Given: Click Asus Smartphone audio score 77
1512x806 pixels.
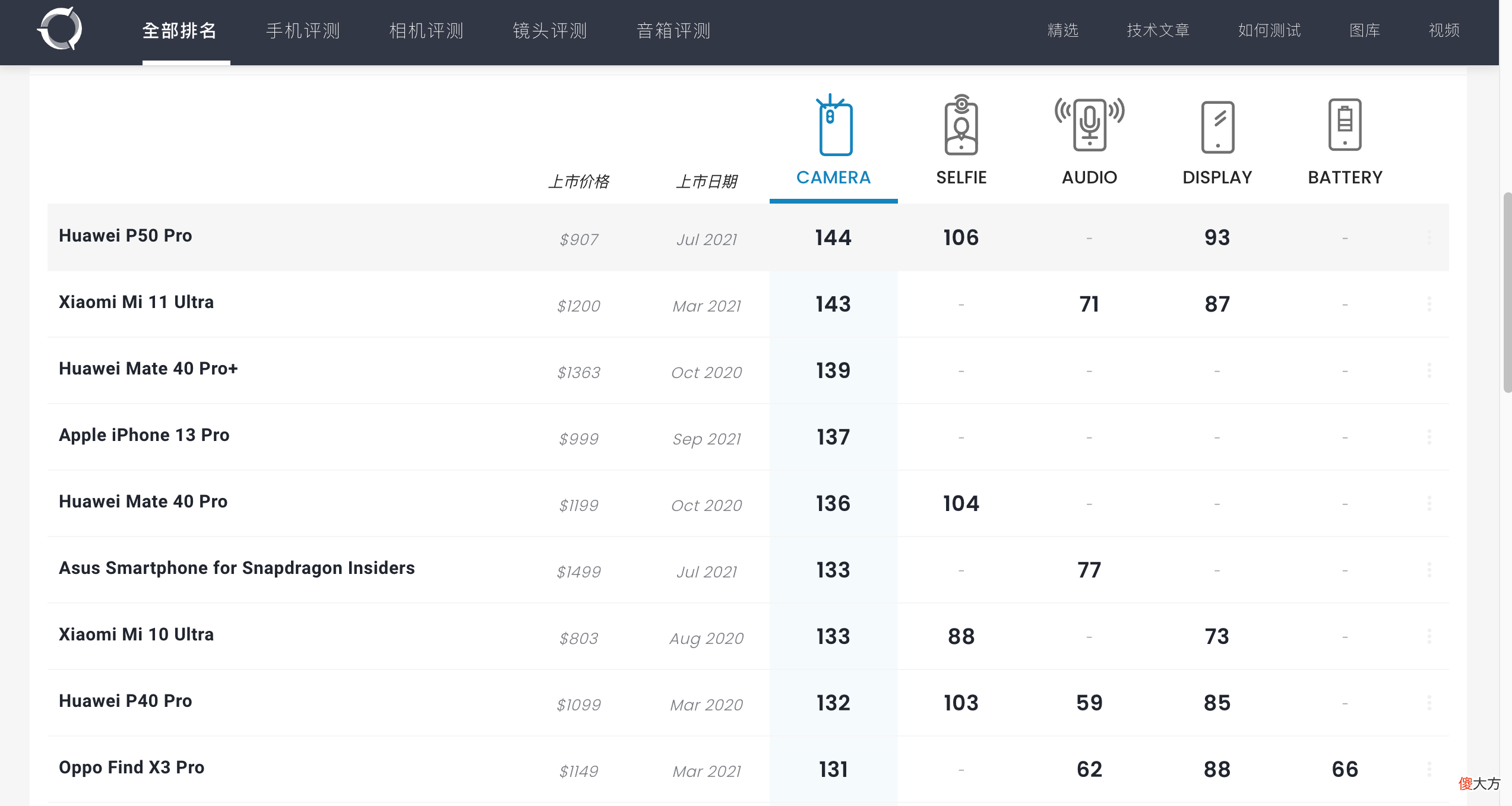Looking at the screenshot, I should tap(1089, 570).
